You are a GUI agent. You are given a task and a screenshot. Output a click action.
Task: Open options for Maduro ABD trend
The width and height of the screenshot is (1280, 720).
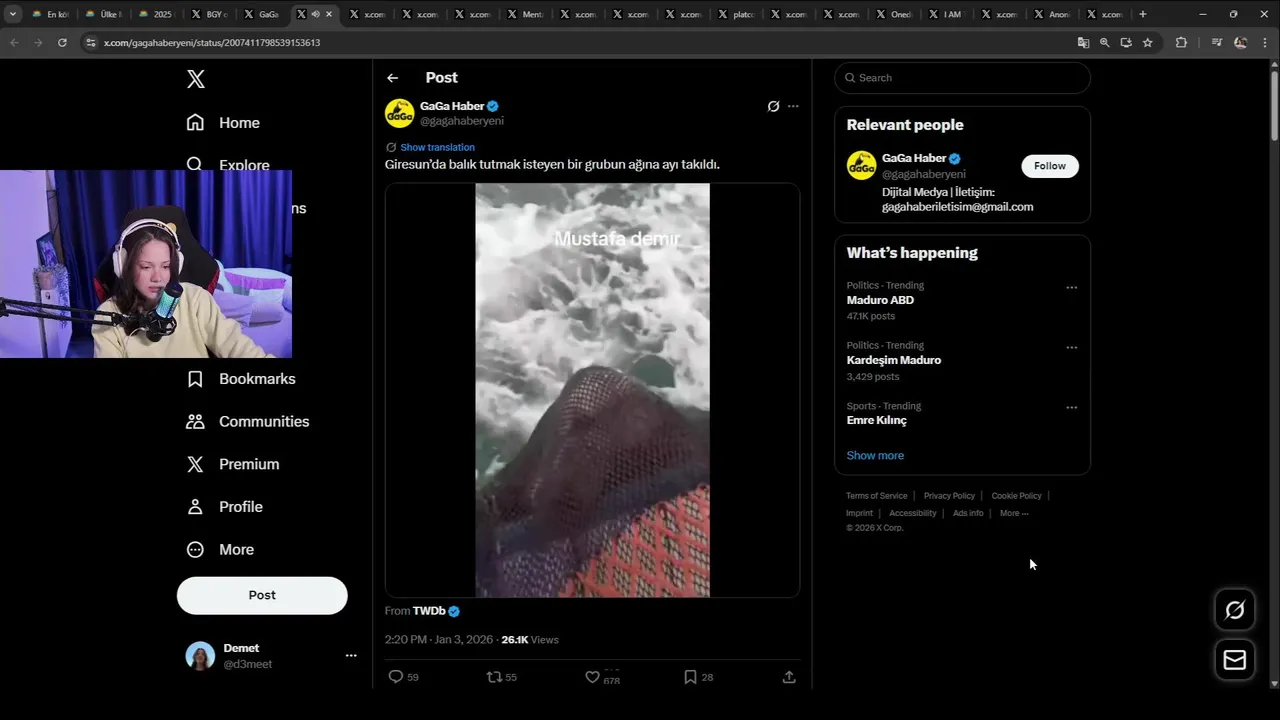[1071, 288]
